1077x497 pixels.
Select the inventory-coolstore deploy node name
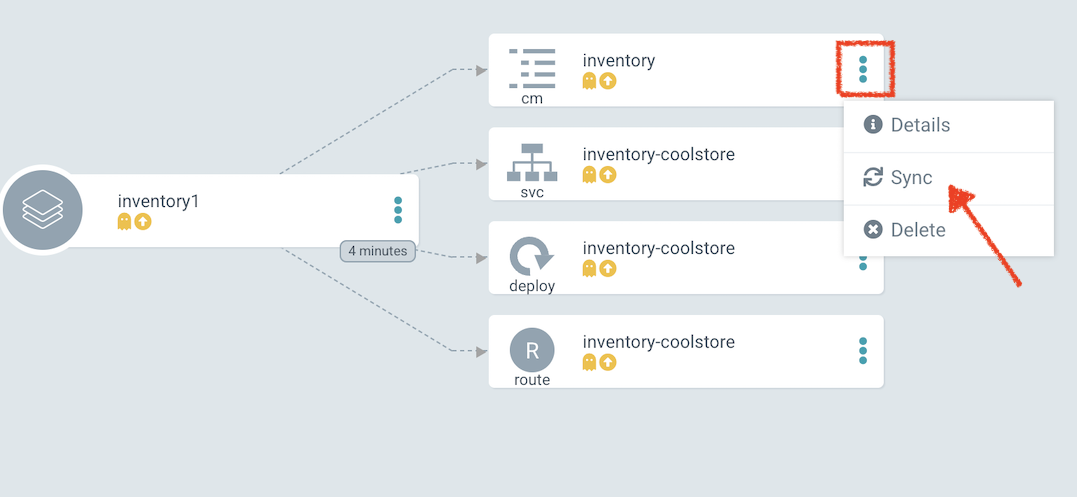pyautogui.click(x=658, y=248)
